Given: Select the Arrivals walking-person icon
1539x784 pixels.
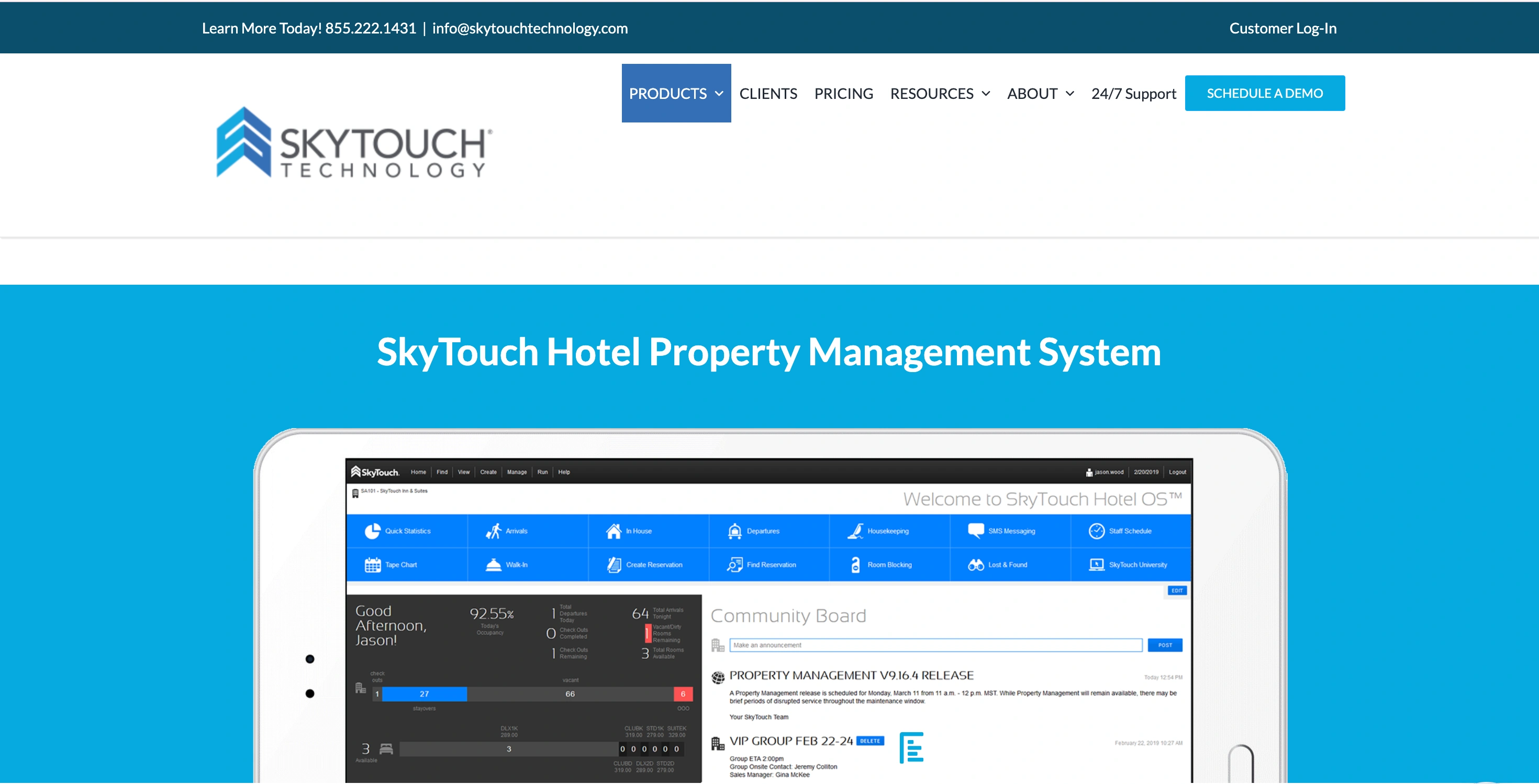Looking at the screenshot, I should click(x=494, y=531).
